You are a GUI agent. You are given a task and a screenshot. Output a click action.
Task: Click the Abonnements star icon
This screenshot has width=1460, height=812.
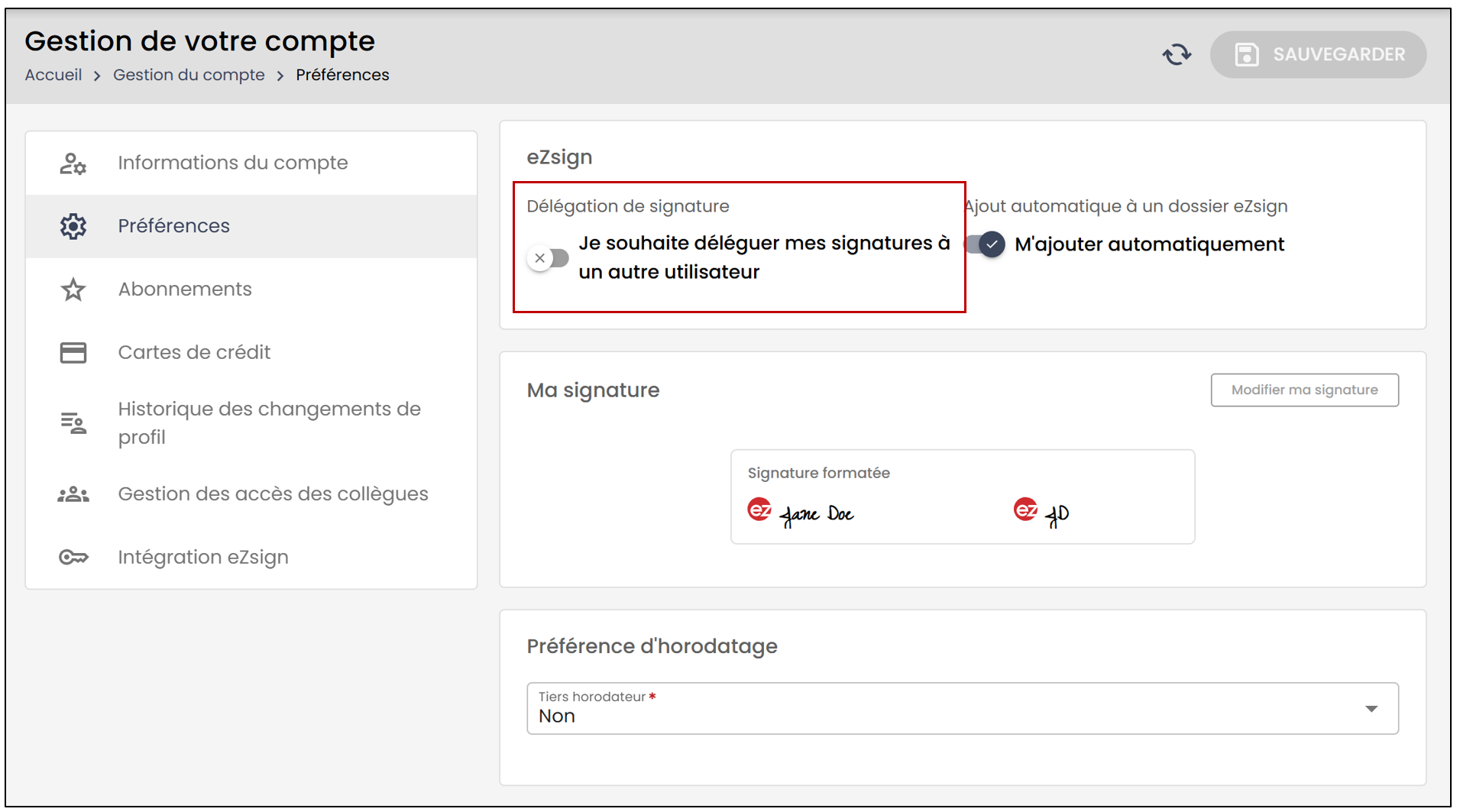73,290
